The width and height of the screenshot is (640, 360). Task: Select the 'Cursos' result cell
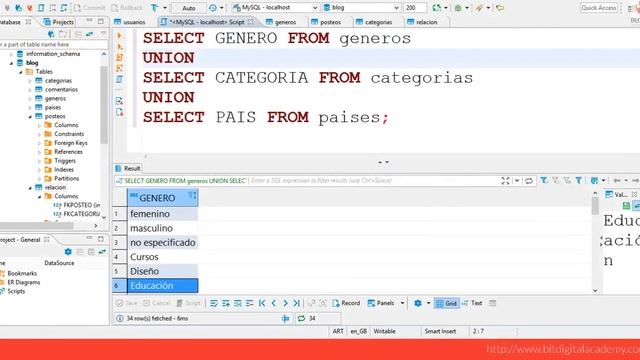tap(163, 257)
